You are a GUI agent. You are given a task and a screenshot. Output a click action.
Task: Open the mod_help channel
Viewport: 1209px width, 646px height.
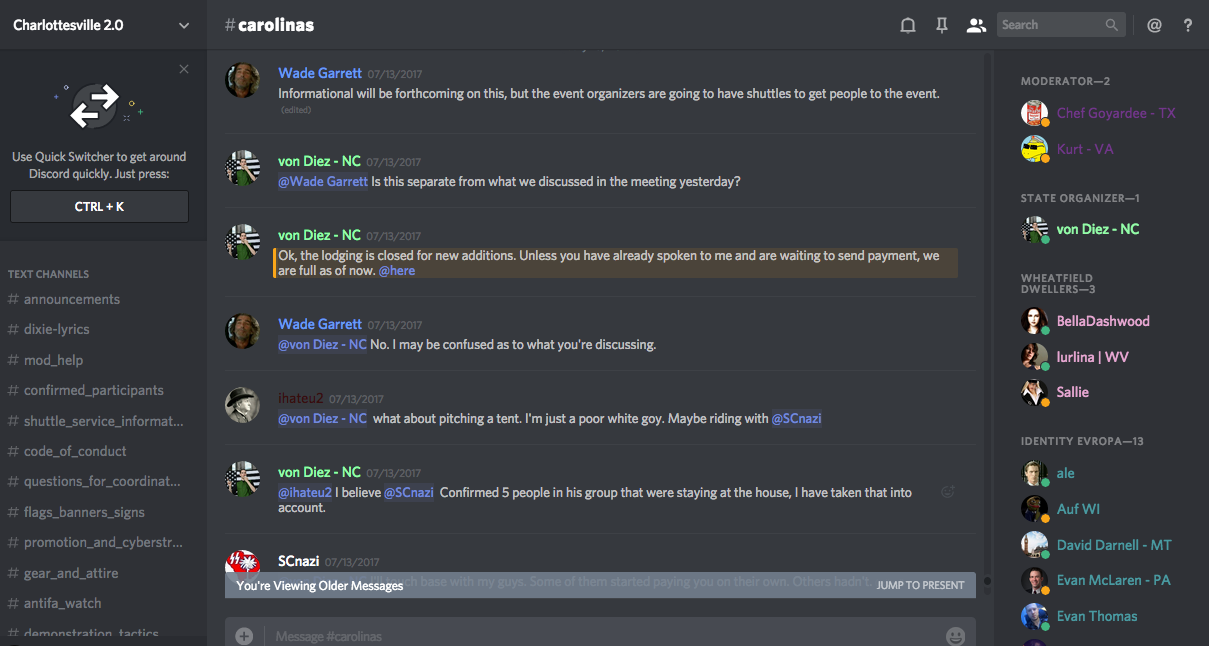pyautogui.click(x=53, y=360)
